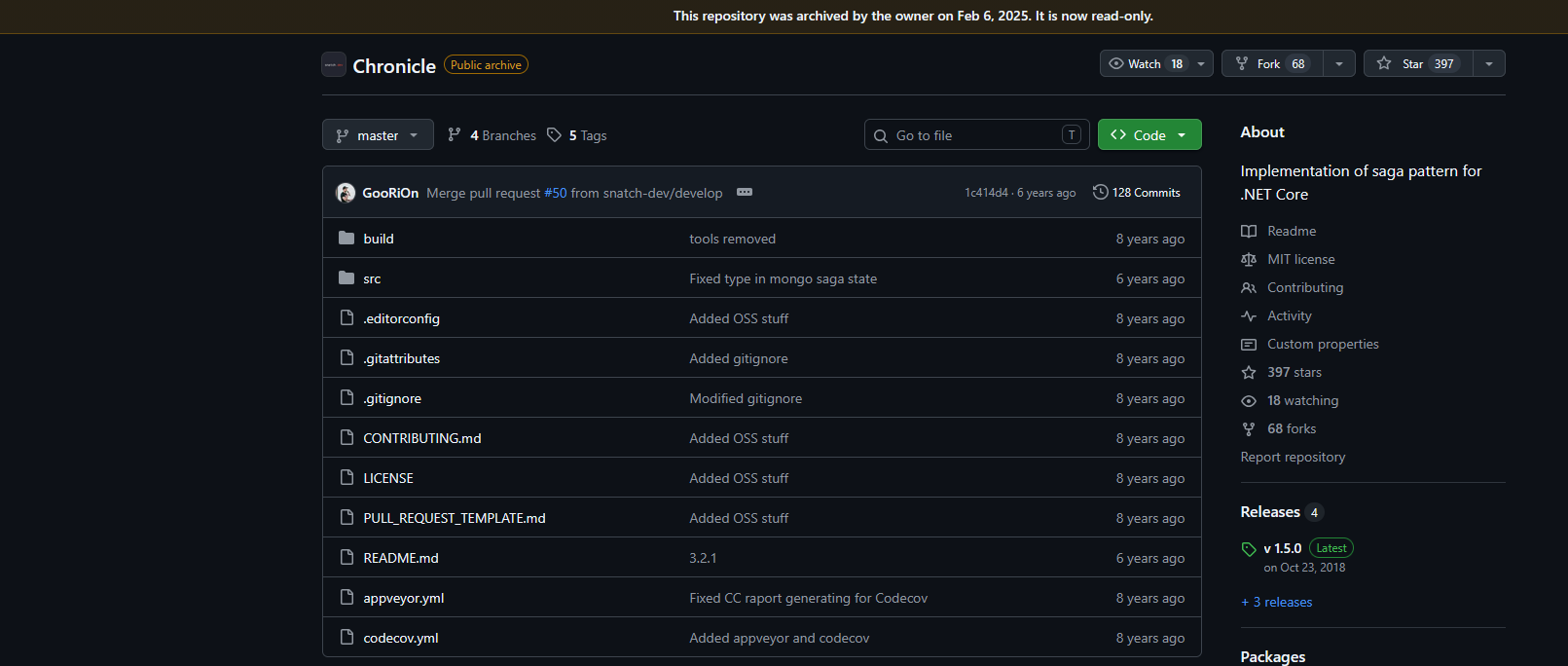Click the Go to file search field

976,134
